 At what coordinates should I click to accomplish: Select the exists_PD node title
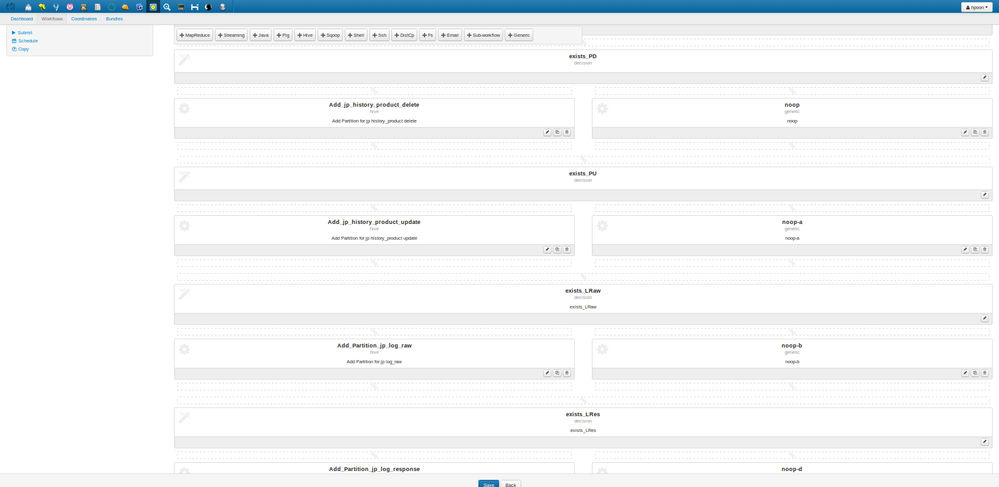click(582, 56)
